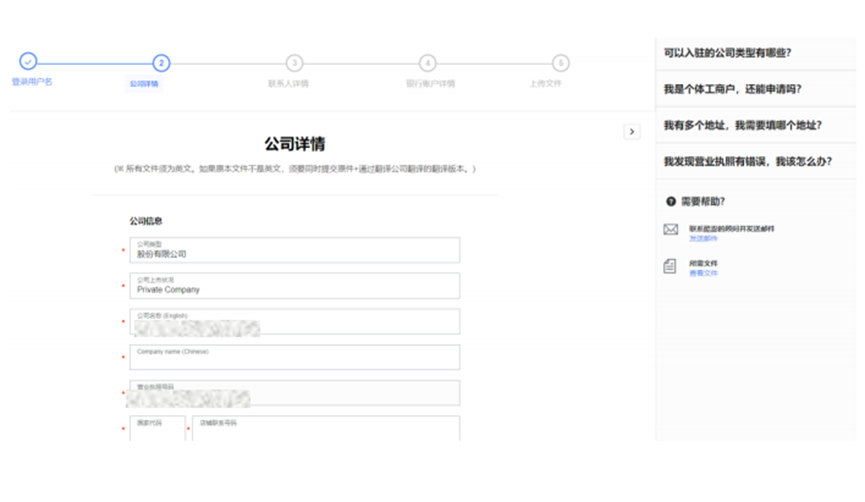The height and width of the screenshot is (502, 865).
Task: Open the 公司上市状况 dropdown showing Private Company
Action: [x=297, y=285]
